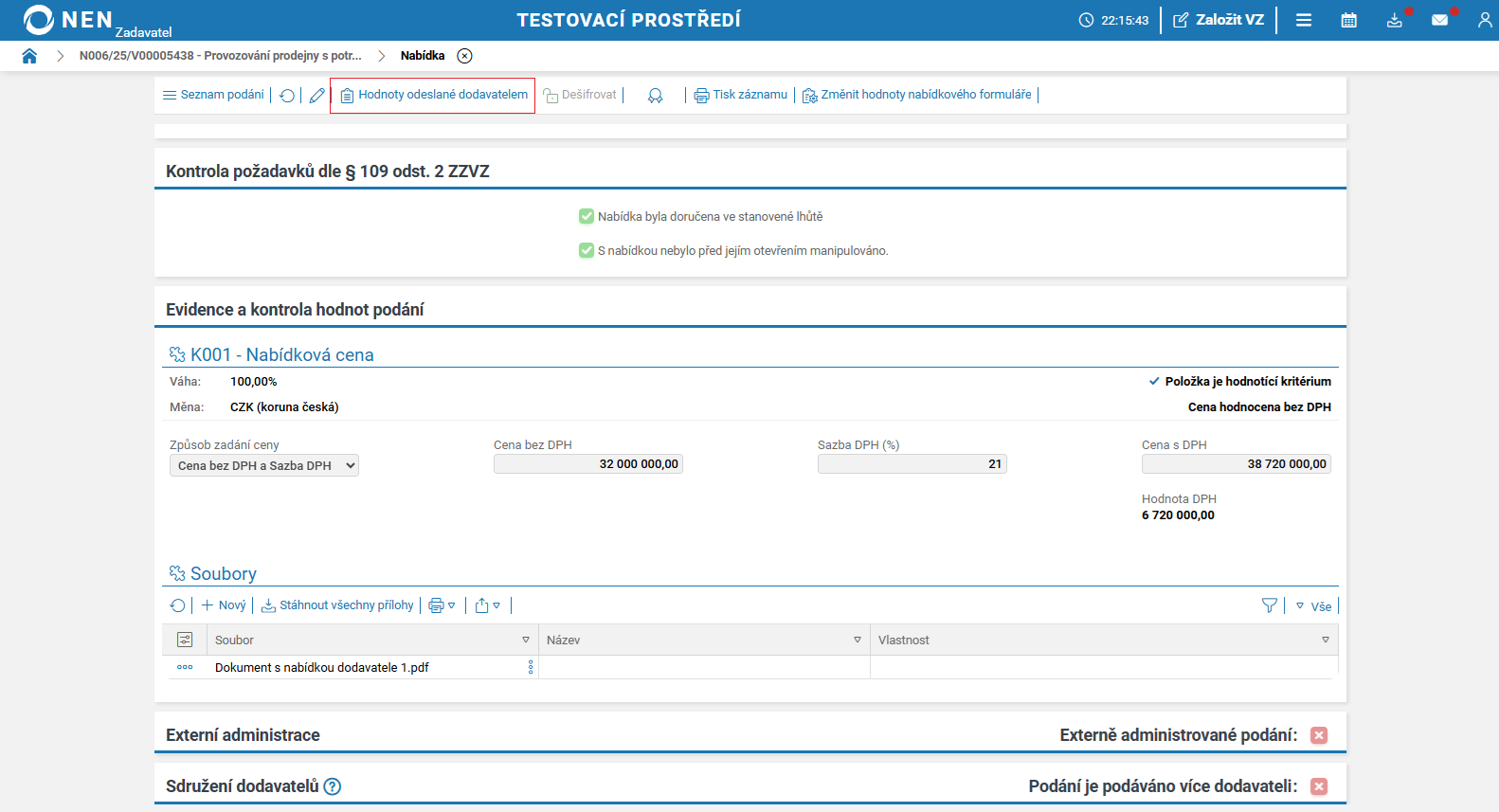Expand the Soubor column filter arrow
Viewport: 1499px width, 812px height.
coord(526,641)
